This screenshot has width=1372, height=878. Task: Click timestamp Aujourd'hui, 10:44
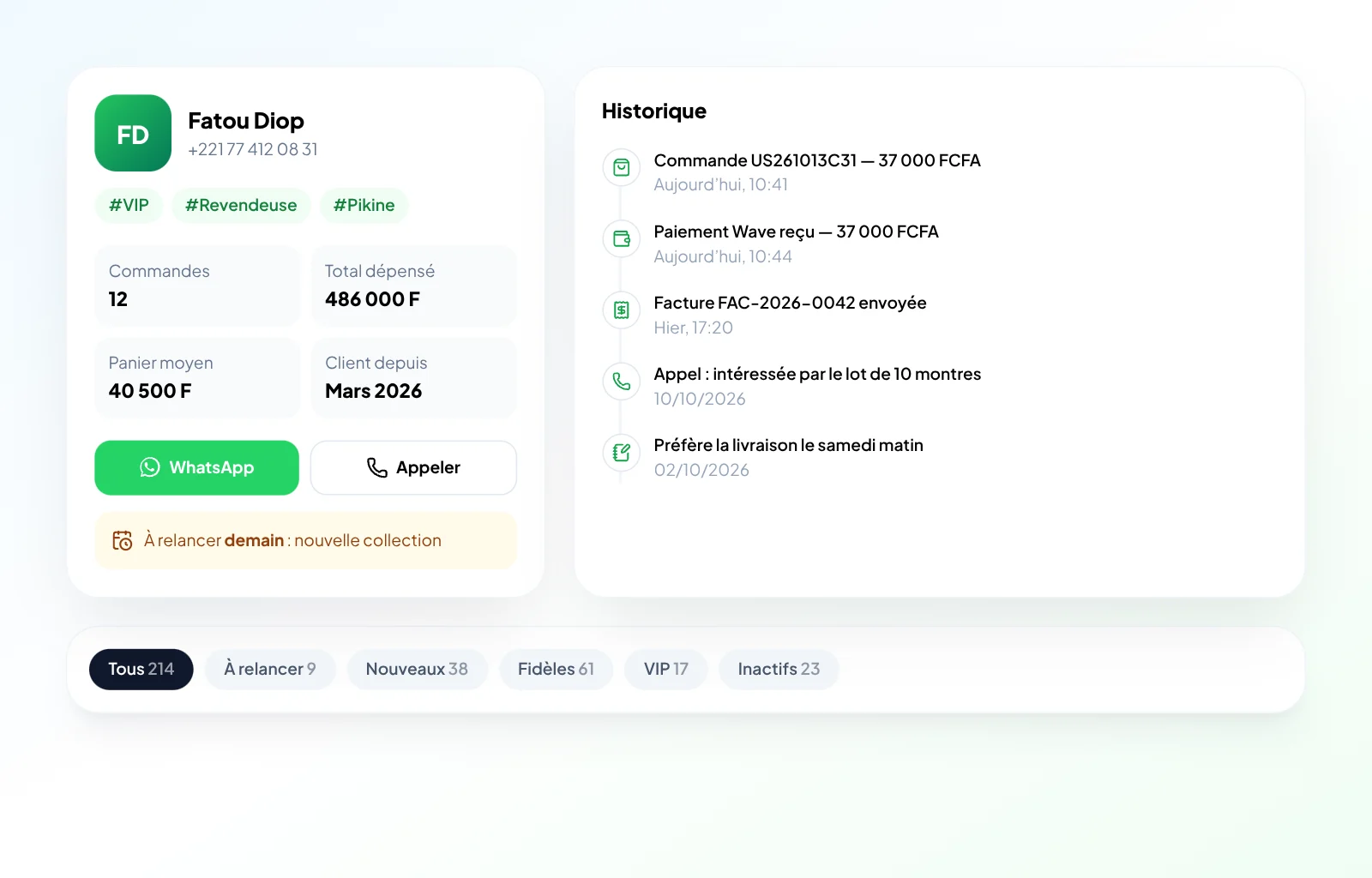[x=723, y=256]
